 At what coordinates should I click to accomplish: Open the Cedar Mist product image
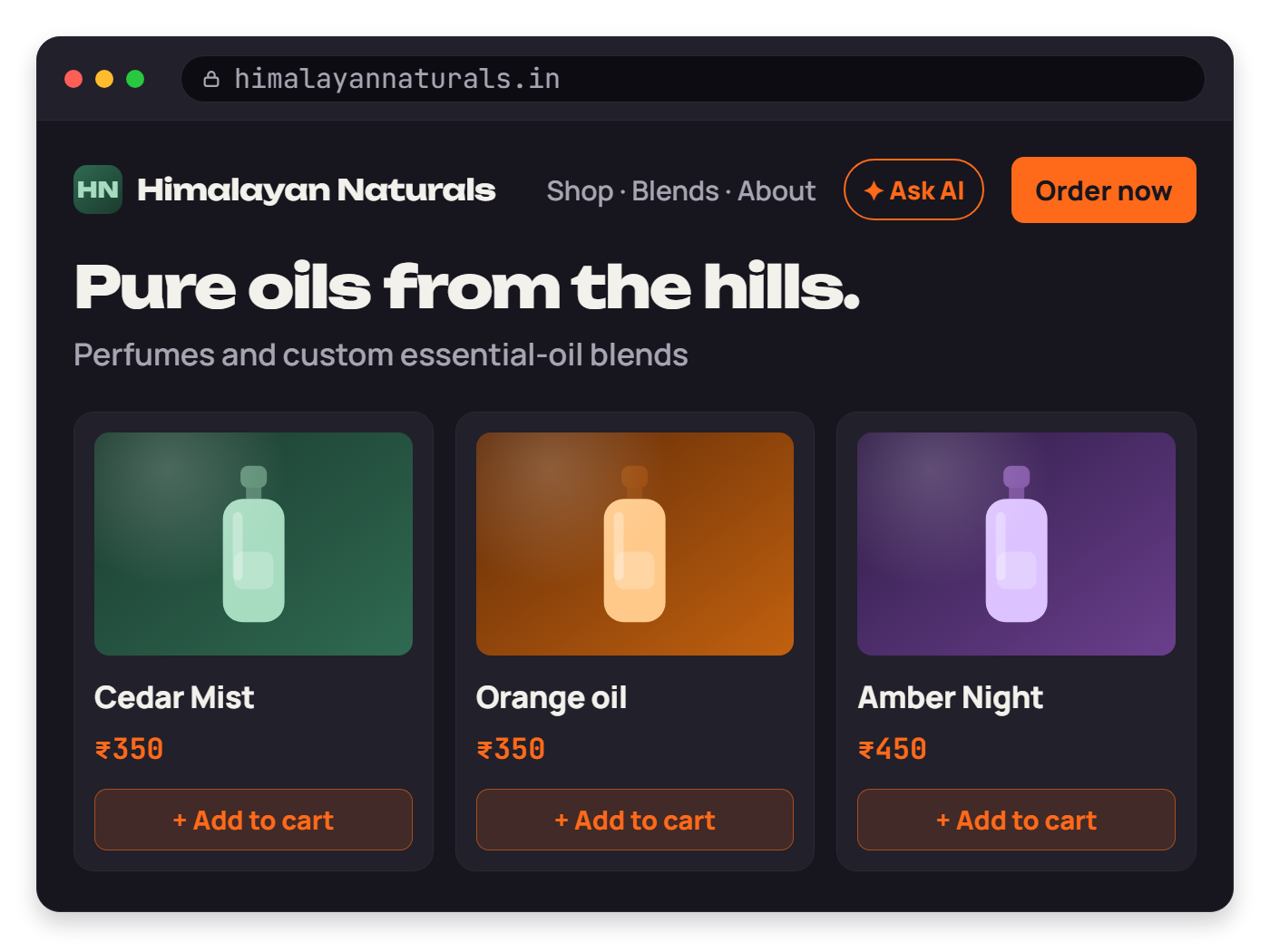click(x=253, y=544)
